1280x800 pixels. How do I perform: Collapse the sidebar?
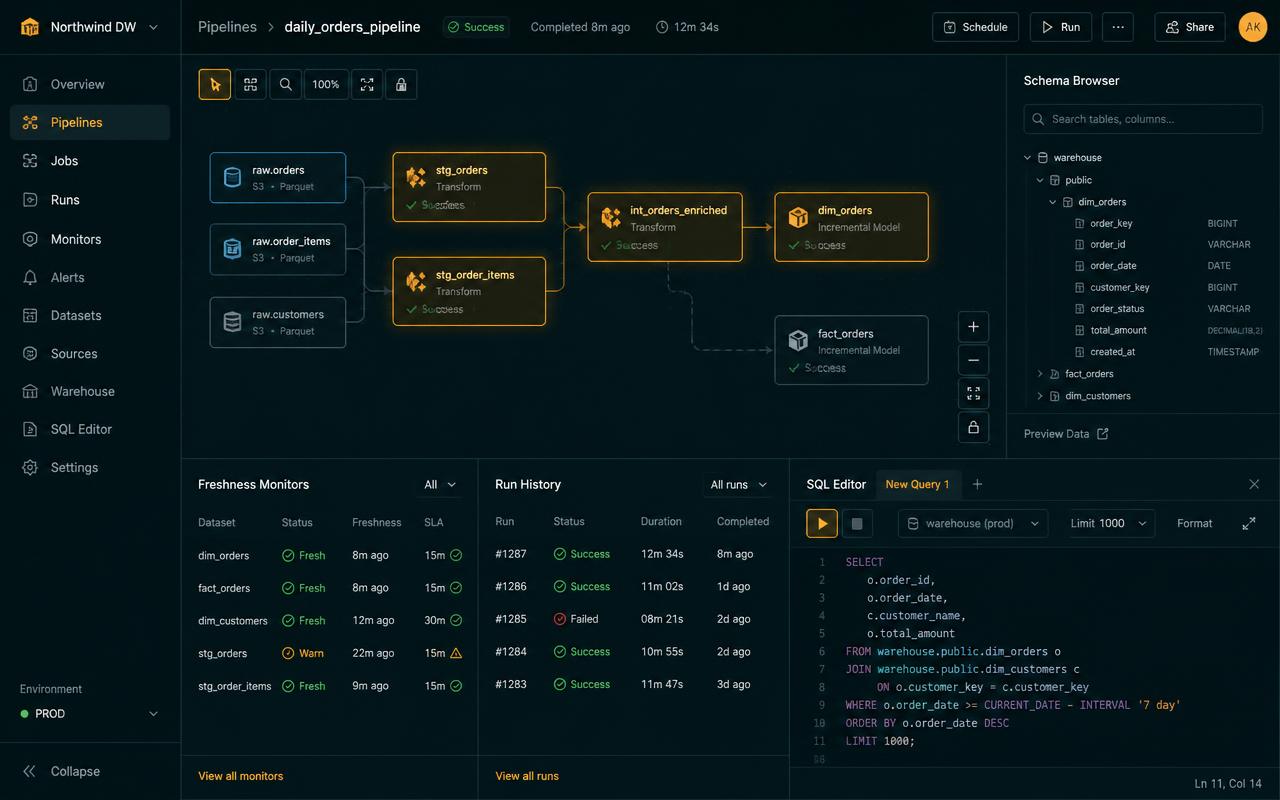tap(62, 771)
